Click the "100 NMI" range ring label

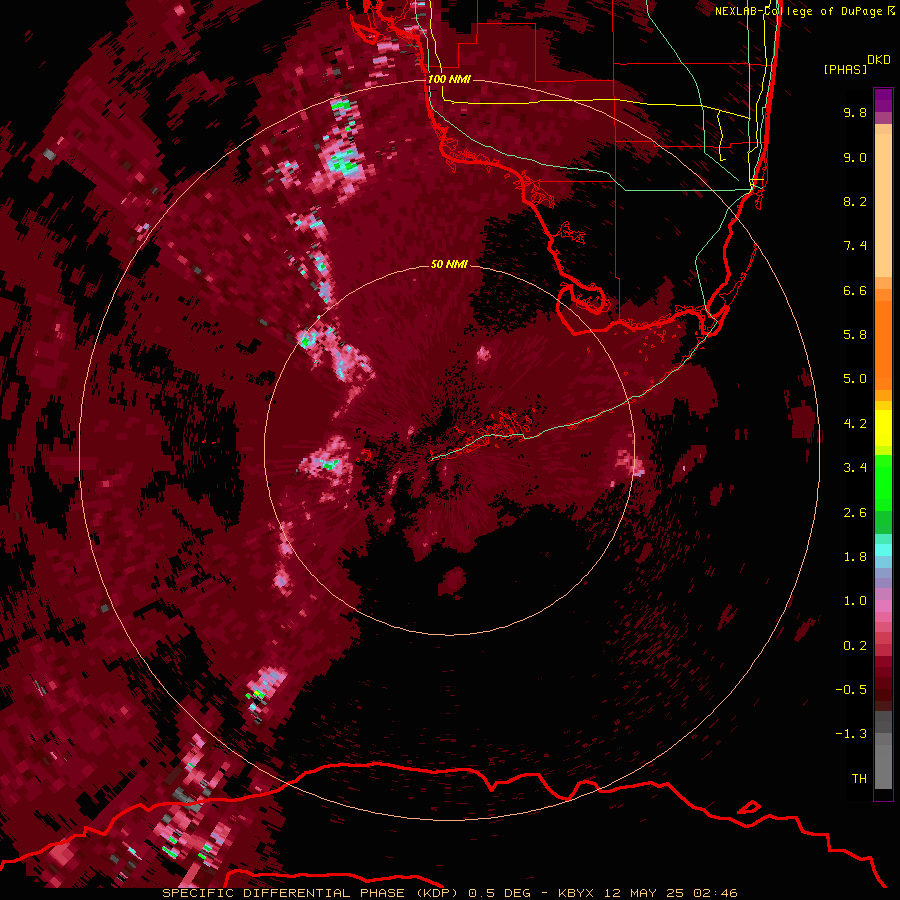(x=449, y=79)
